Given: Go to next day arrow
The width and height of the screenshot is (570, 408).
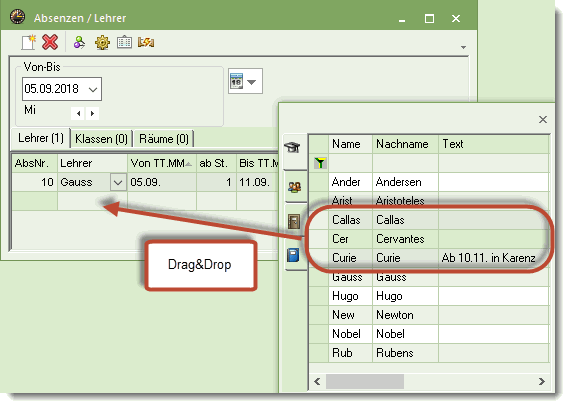Looking at the screenshot, I should pyautogui.click(x=92, y=113).
